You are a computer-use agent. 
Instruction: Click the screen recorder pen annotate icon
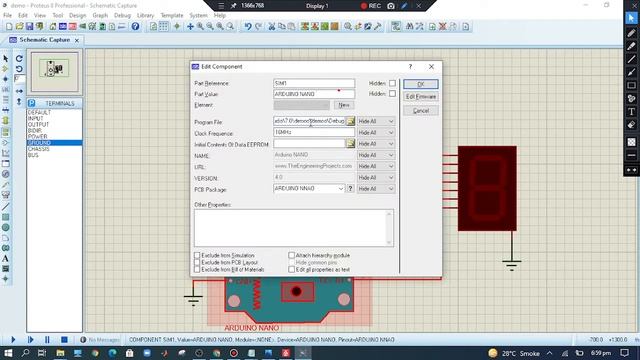click(x=404, y=6)
